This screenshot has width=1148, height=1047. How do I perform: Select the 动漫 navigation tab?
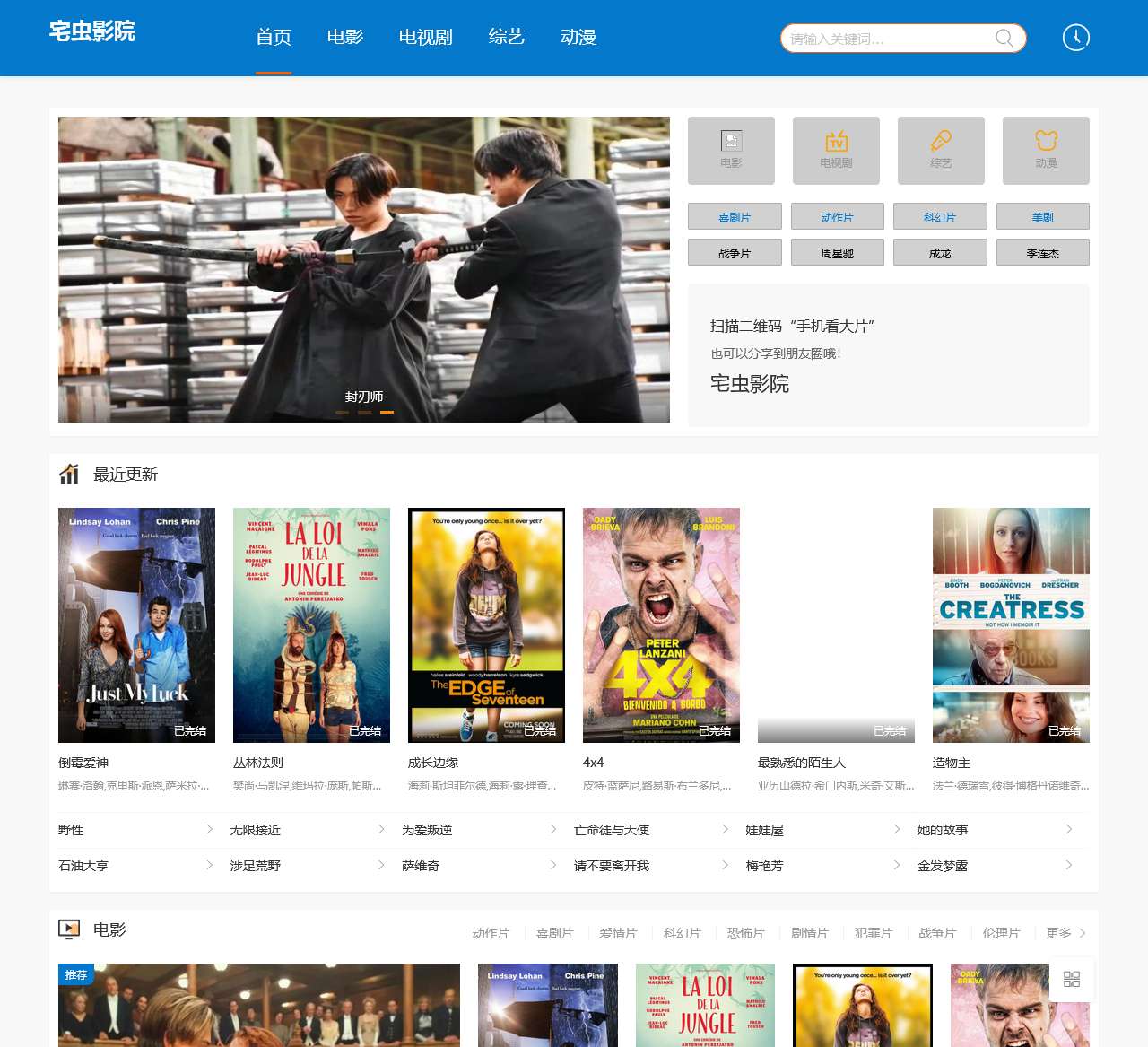578,38
